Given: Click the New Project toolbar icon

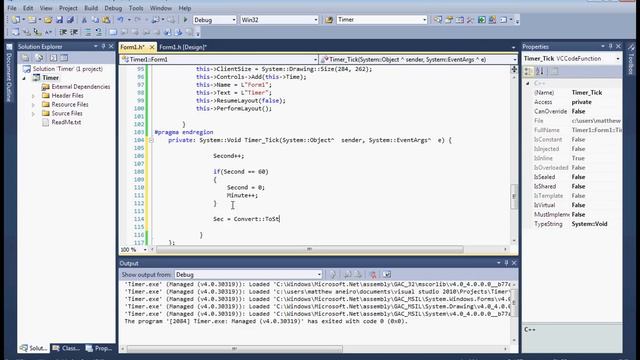Looking at the screenshot, I should pos(16,20).
